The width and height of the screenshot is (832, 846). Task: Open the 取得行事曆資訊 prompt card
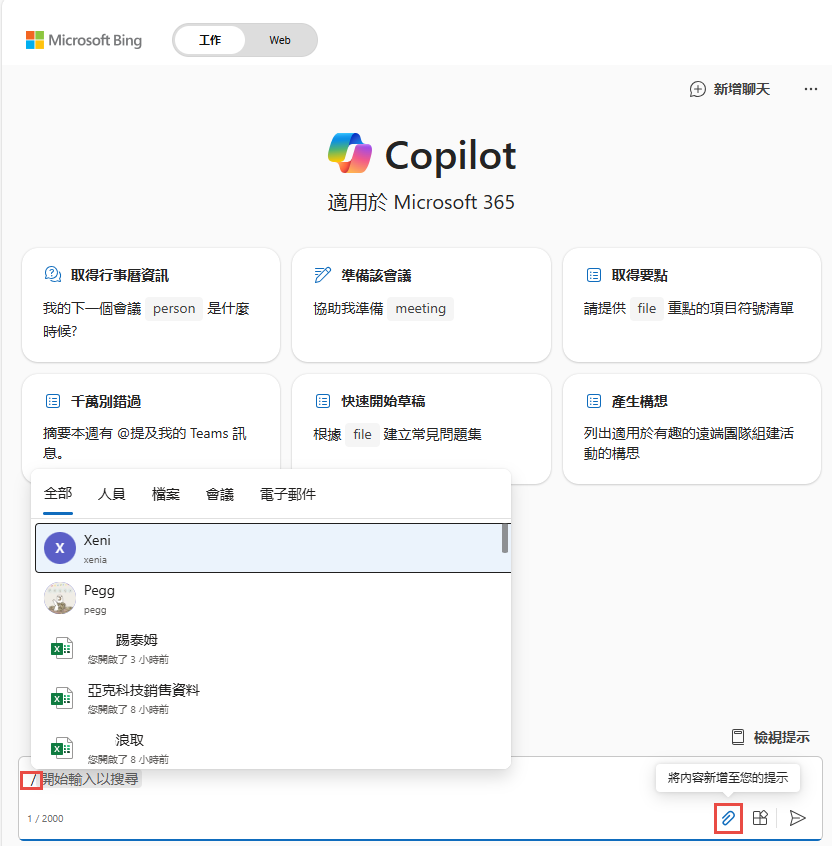point(151,305)
